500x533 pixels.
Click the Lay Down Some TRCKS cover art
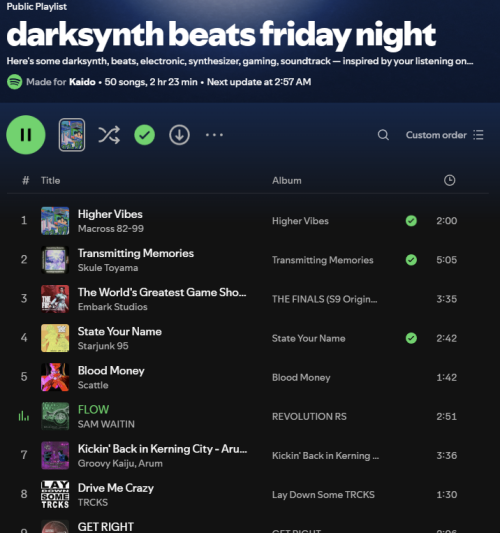click(x=55, y=495)
